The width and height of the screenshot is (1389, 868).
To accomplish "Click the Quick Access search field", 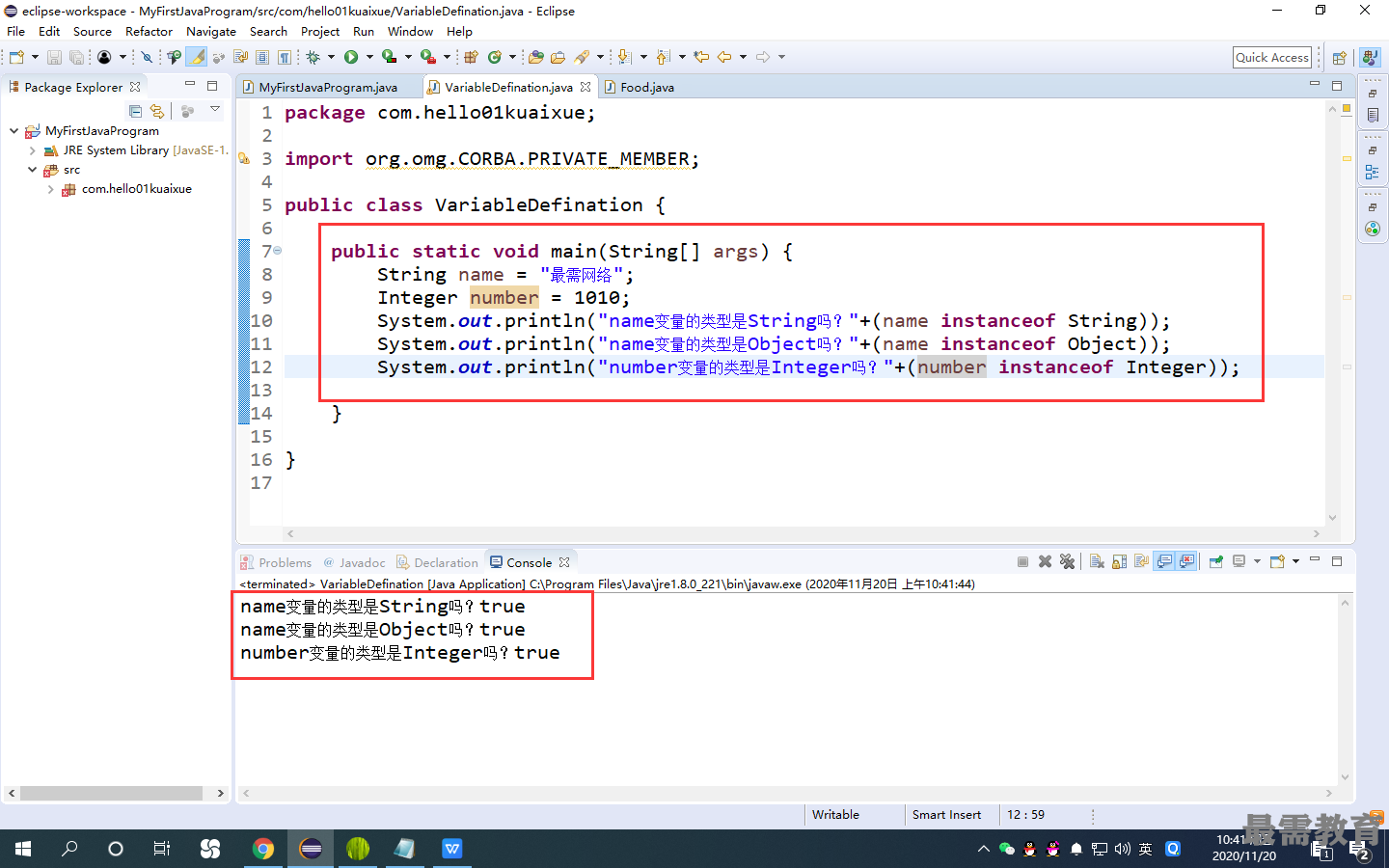I will 1272,57.
